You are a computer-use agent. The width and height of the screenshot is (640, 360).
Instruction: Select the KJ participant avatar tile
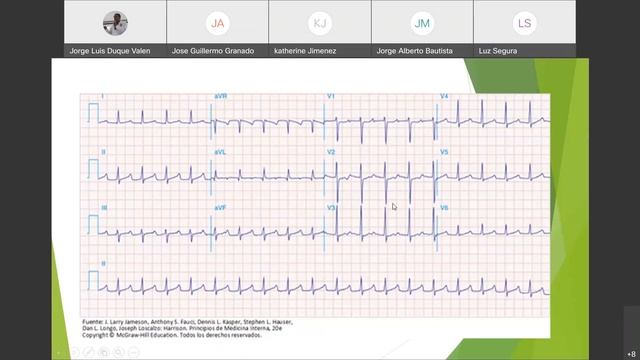(x=320, y=22)
